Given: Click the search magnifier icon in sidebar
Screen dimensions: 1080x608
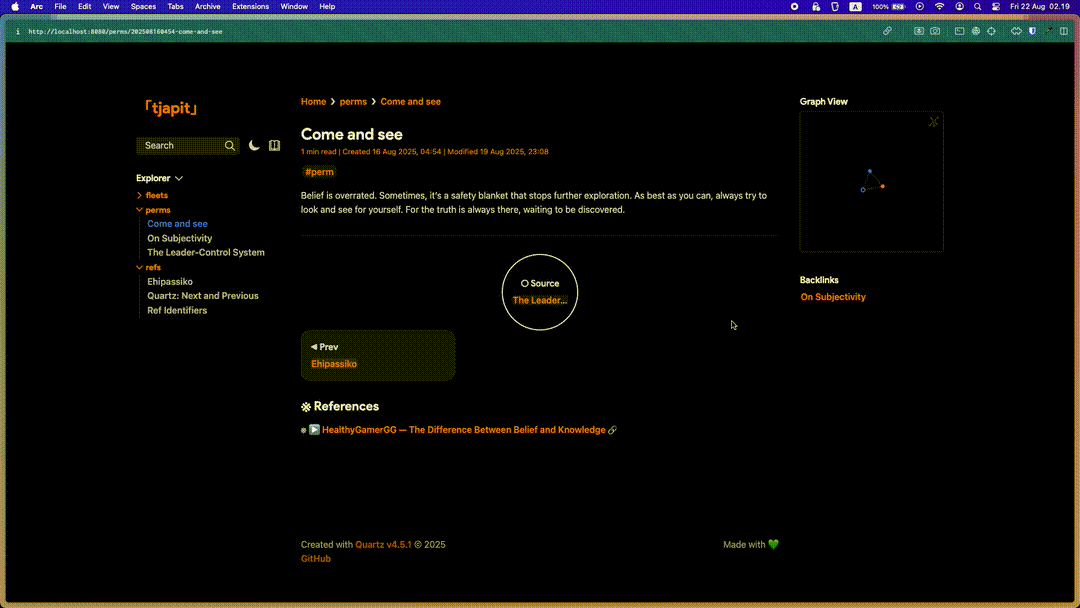Looking at the screenshot, I should point(230,146).
